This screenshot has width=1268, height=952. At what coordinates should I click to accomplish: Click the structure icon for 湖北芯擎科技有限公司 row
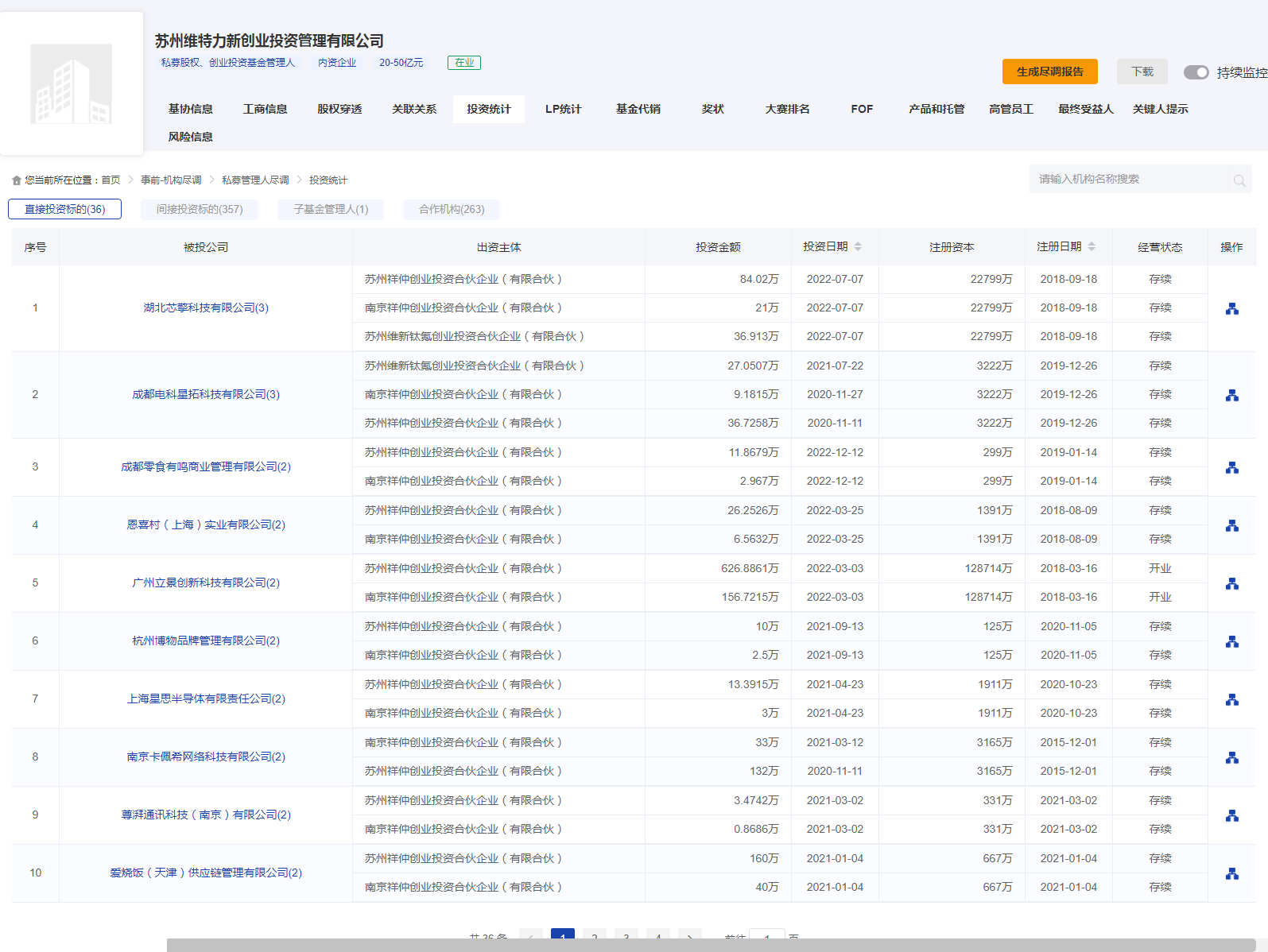tap(1231, 308)
